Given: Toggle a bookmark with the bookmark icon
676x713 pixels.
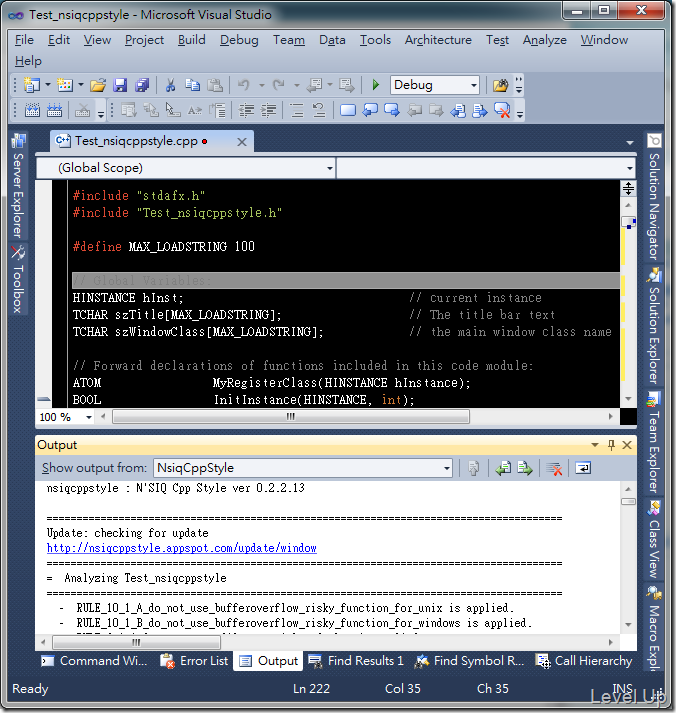Looking at the screenshot, I should 348,110.
